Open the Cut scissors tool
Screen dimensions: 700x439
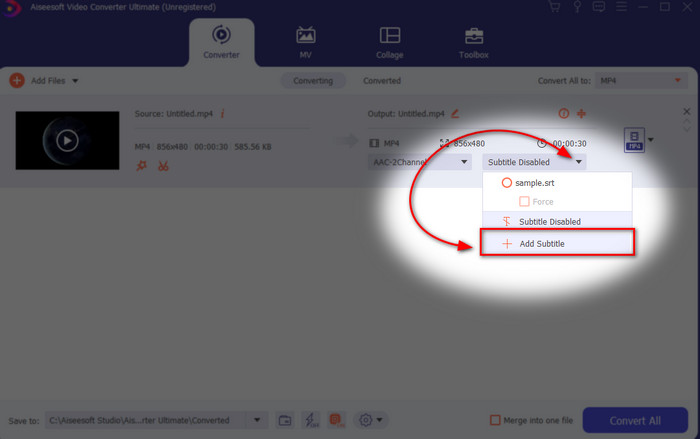pyautogui.click(x=163, y=166)
